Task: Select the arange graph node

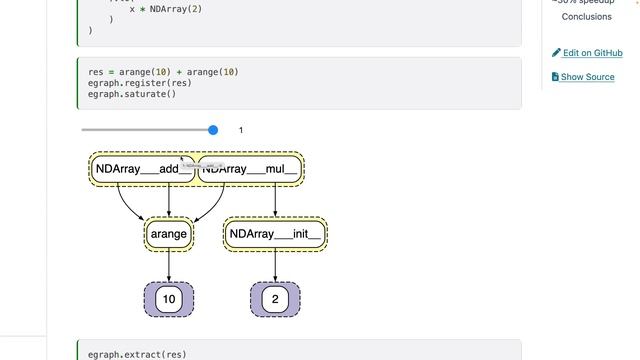Action: coord(169,234)
